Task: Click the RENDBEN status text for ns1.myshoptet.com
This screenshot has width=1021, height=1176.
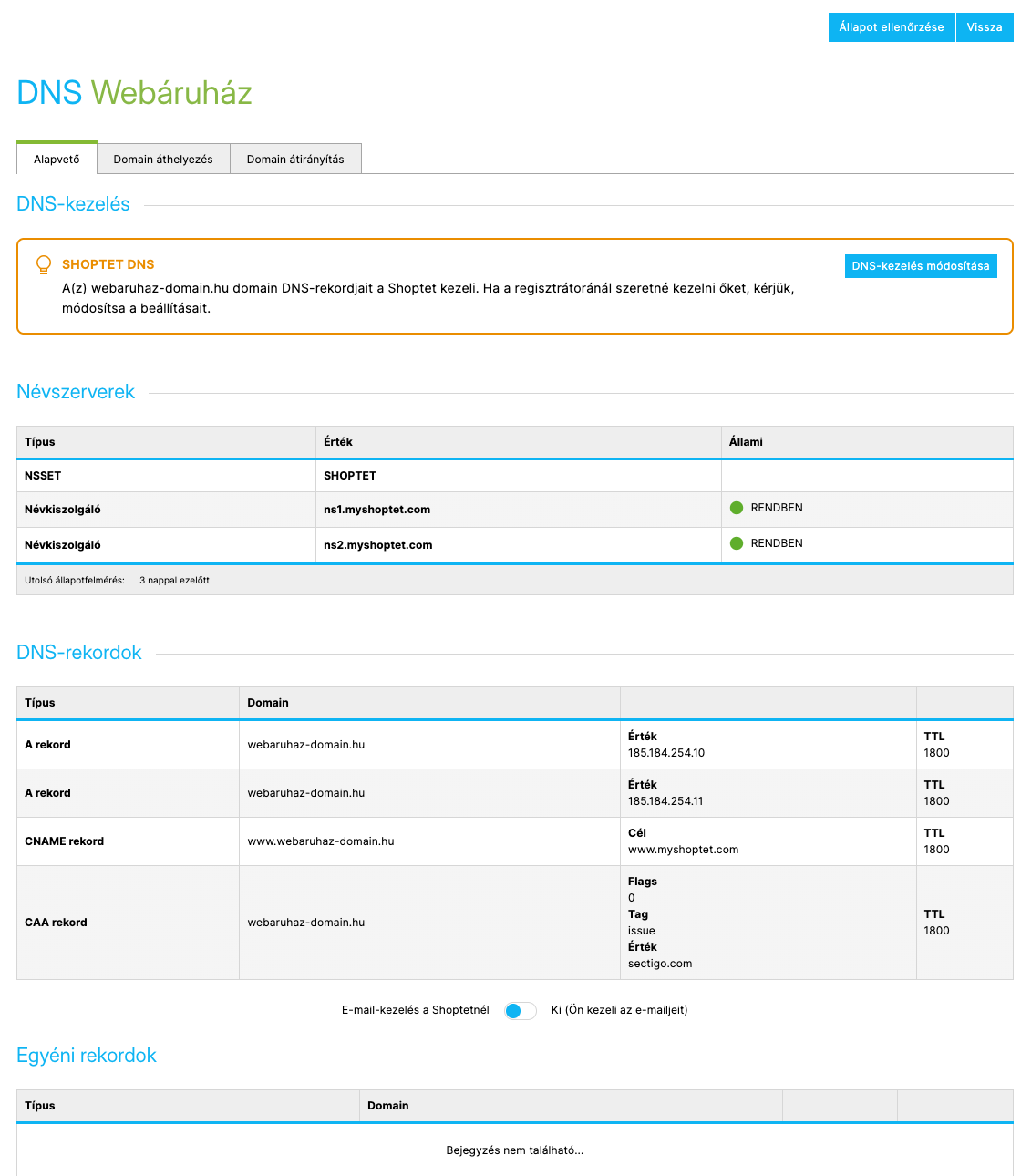Action: pos(777,508)
